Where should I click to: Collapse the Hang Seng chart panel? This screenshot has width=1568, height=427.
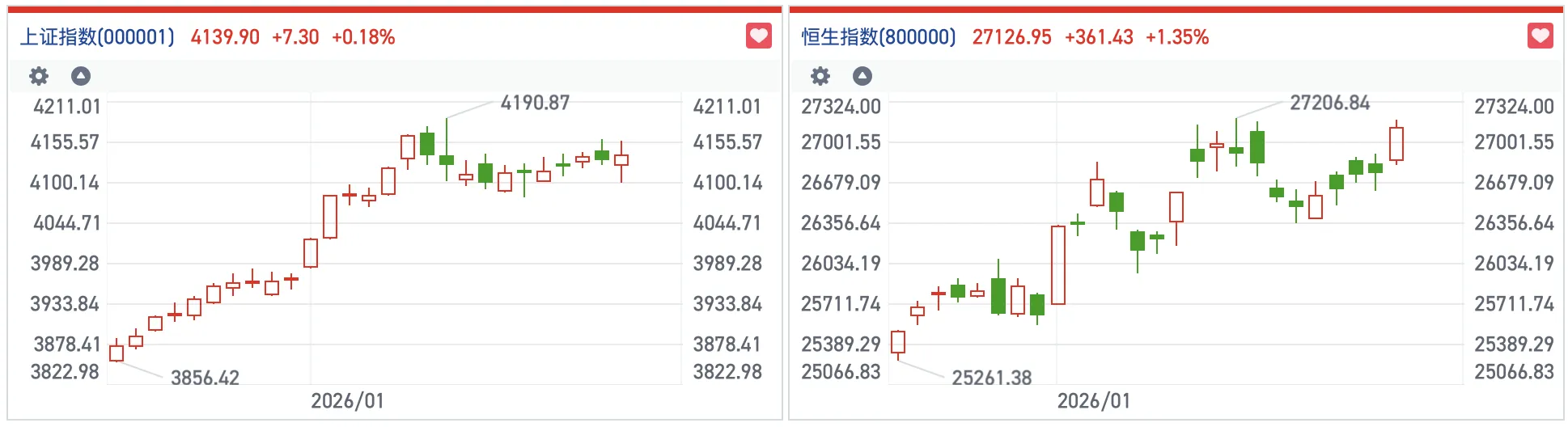862,76
